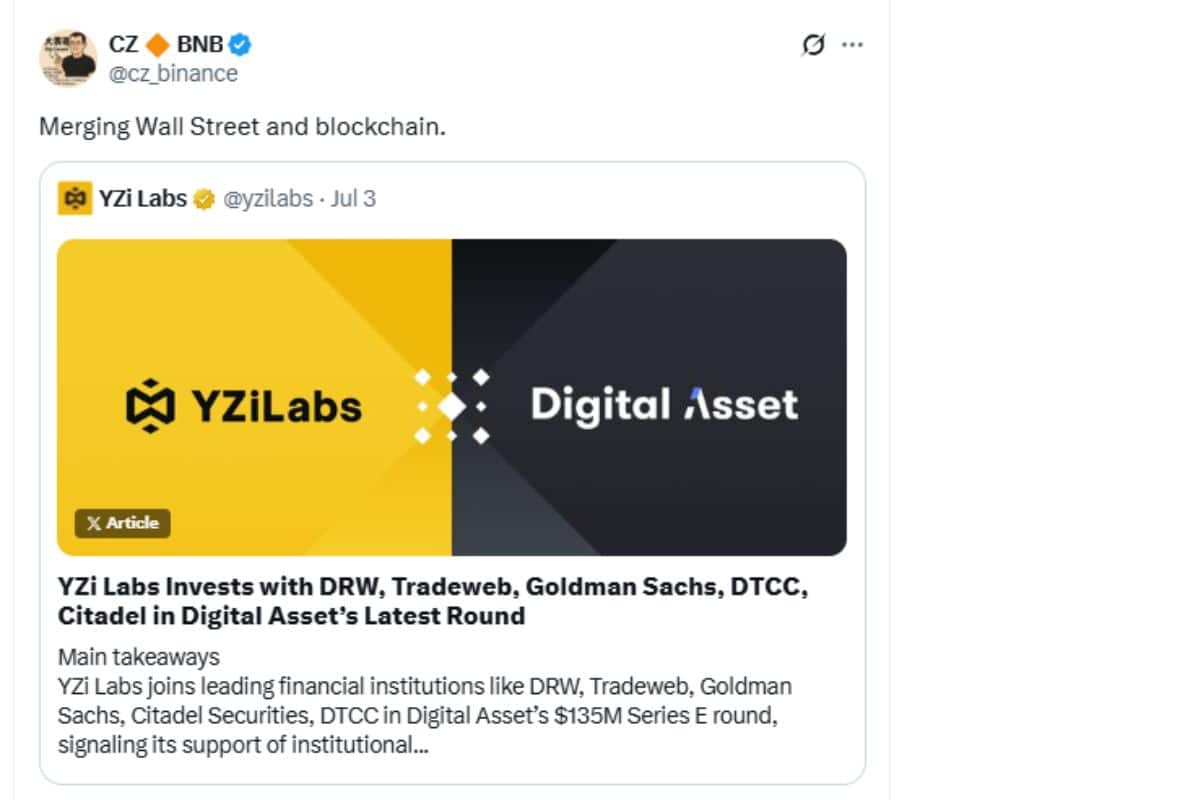Image resolution: width=1200 pixels, height=800 pixels.
Task: Click the YZiLabs logo in the banner
Action: [244, 406]
